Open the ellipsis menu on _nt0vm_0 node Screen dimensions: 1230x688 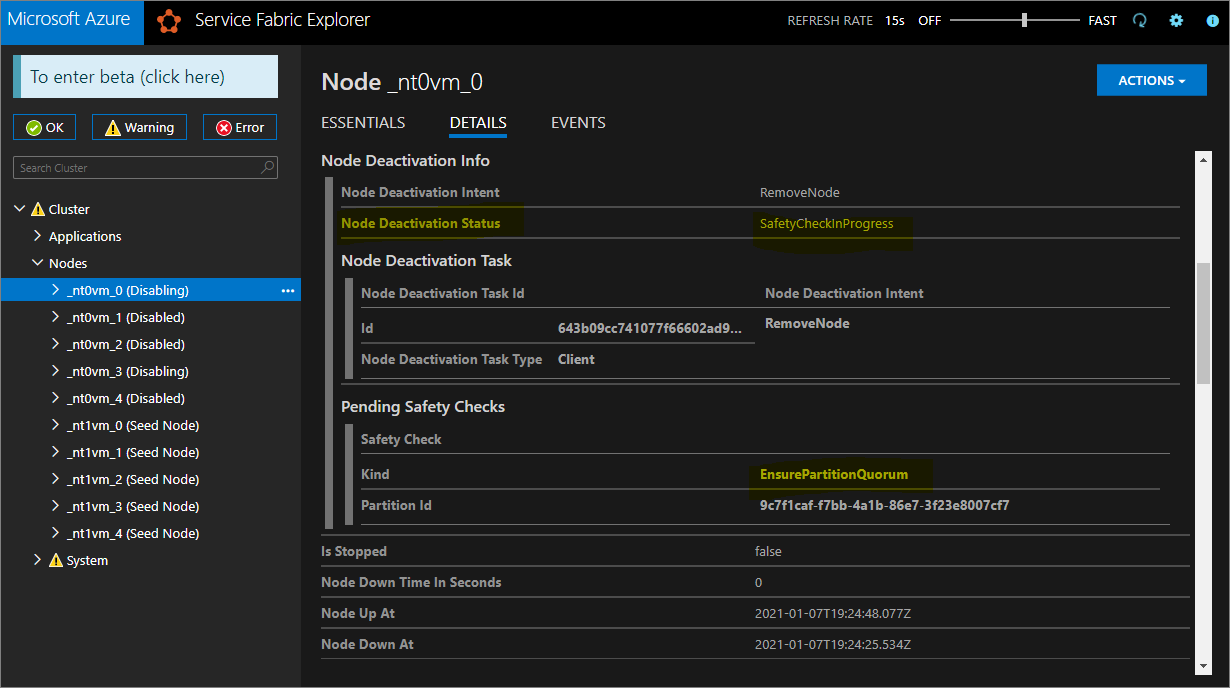[288, 289]
